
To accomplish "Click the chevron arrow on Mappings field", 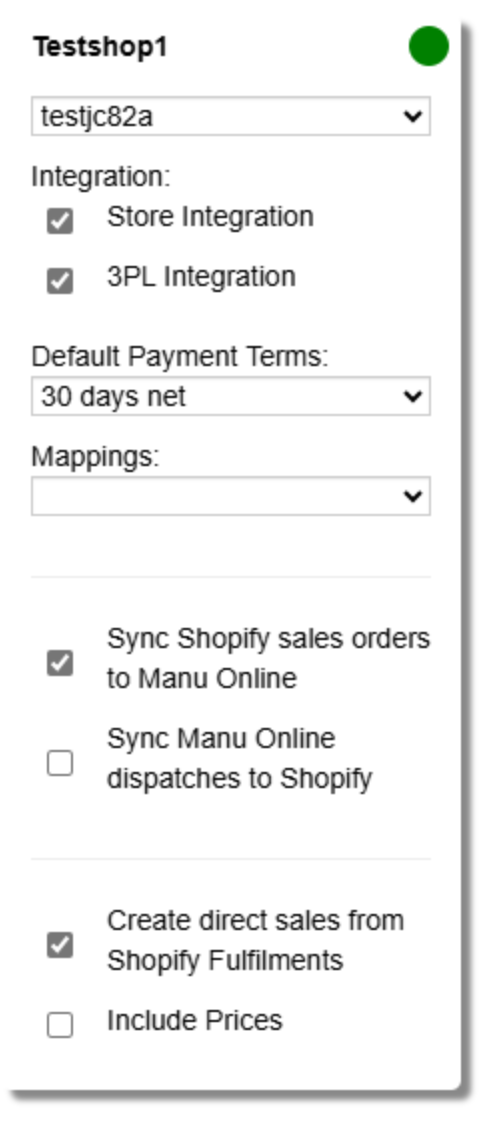I will coord(412,496).
